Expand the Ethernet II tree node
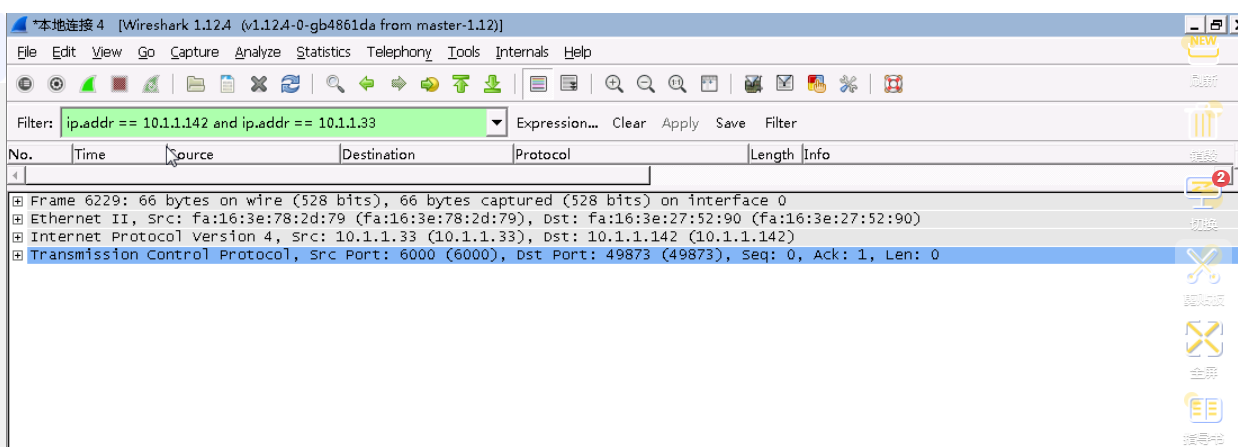Image resolution: width=1238 pixels, height=447 pixels. (x=17, y=219)
